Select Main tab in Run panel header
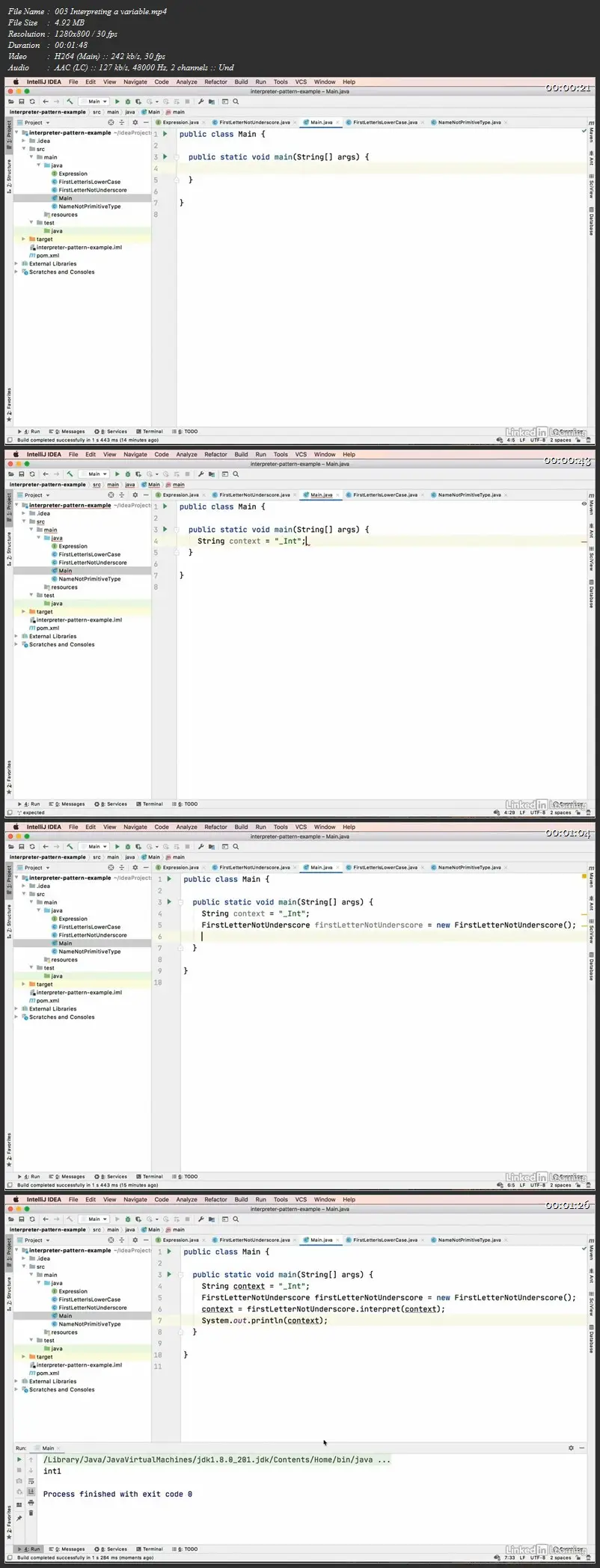Screen dimensions: 600x1568 (x=48, y=1448)
